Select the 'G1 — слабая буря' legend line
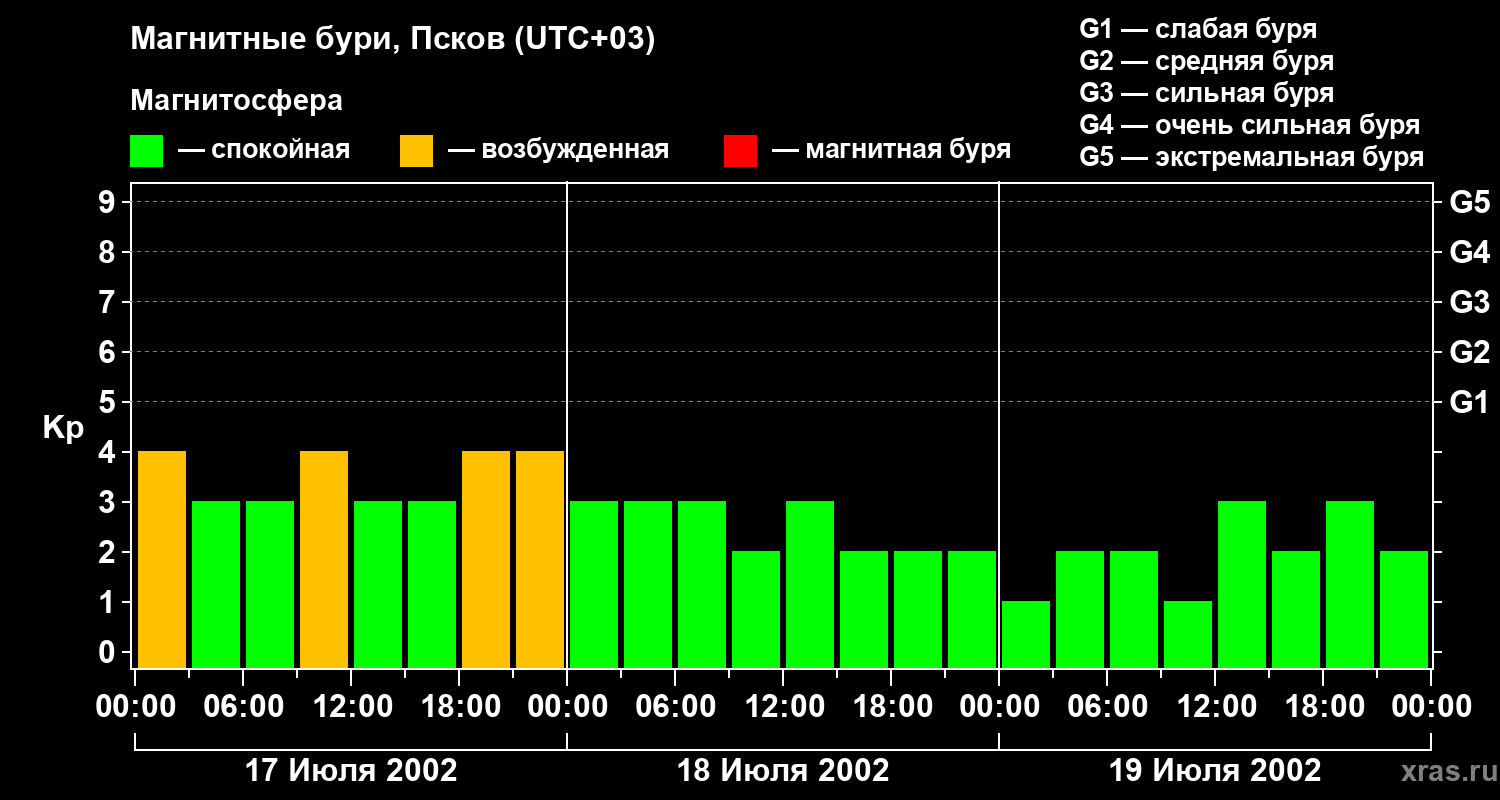1500x800 pixels. click(1198, 29)
